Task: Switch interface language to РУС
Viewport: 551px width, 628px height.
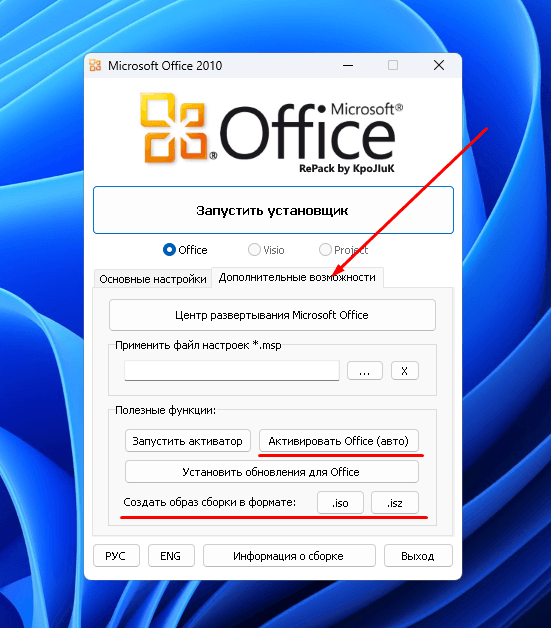Action: pos(116,556)
